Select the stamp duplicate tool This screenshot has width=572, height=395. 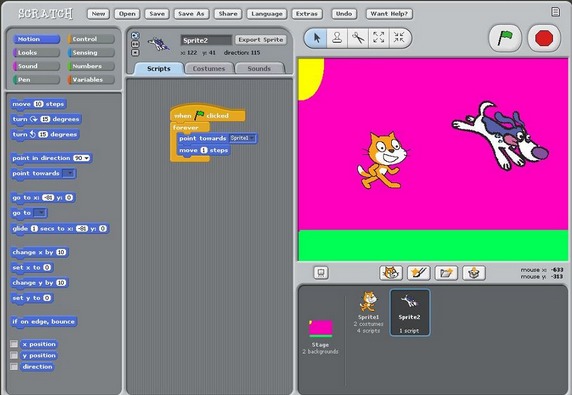pos(337,38)
